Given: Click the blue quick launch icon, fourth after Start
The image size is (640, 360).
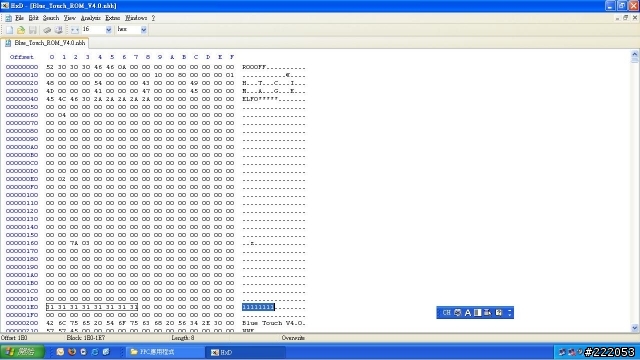Looking at the screenshot, I should [95, 352].
